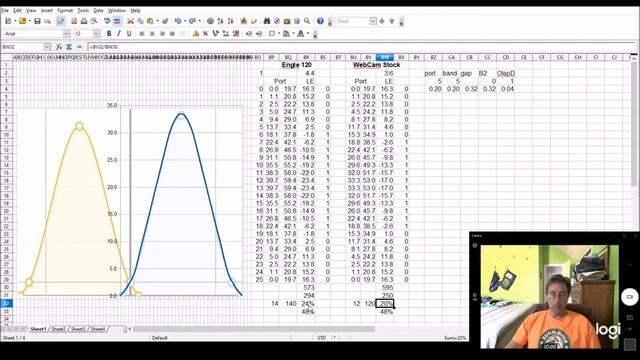Apply Percent number format icon

pos(205,33)
